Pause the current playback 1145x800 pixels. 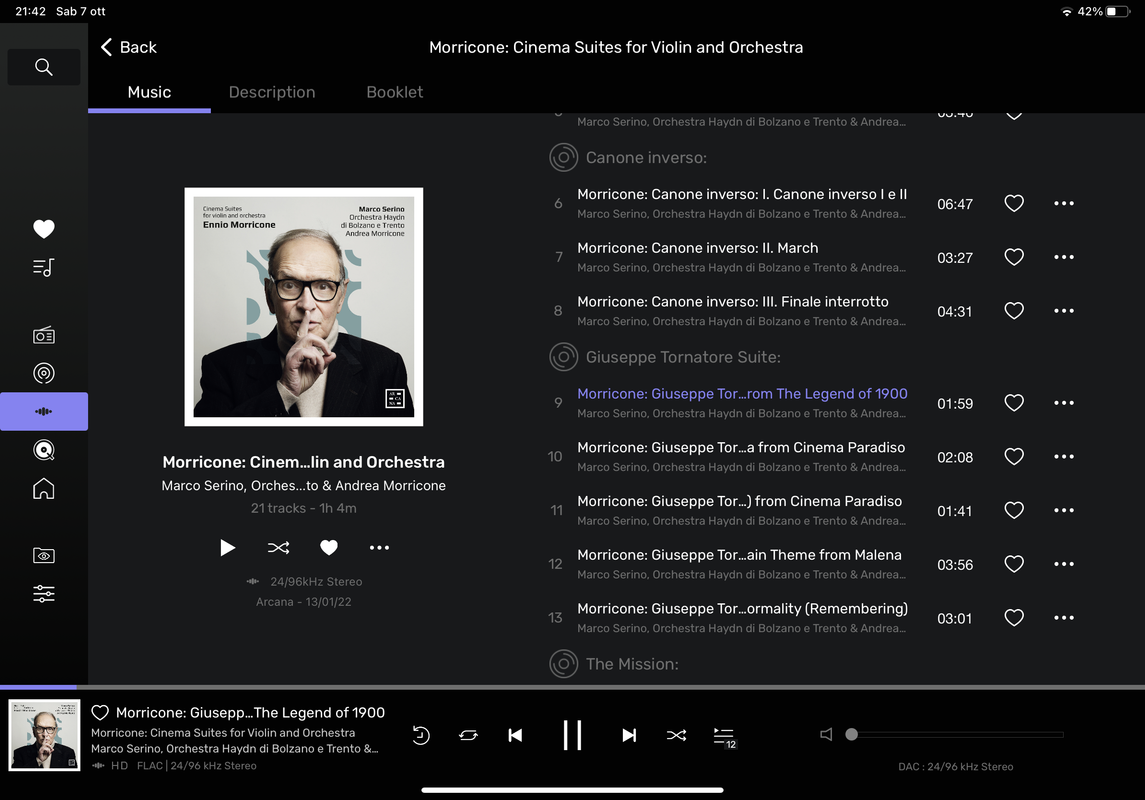[x=572, y=735]
